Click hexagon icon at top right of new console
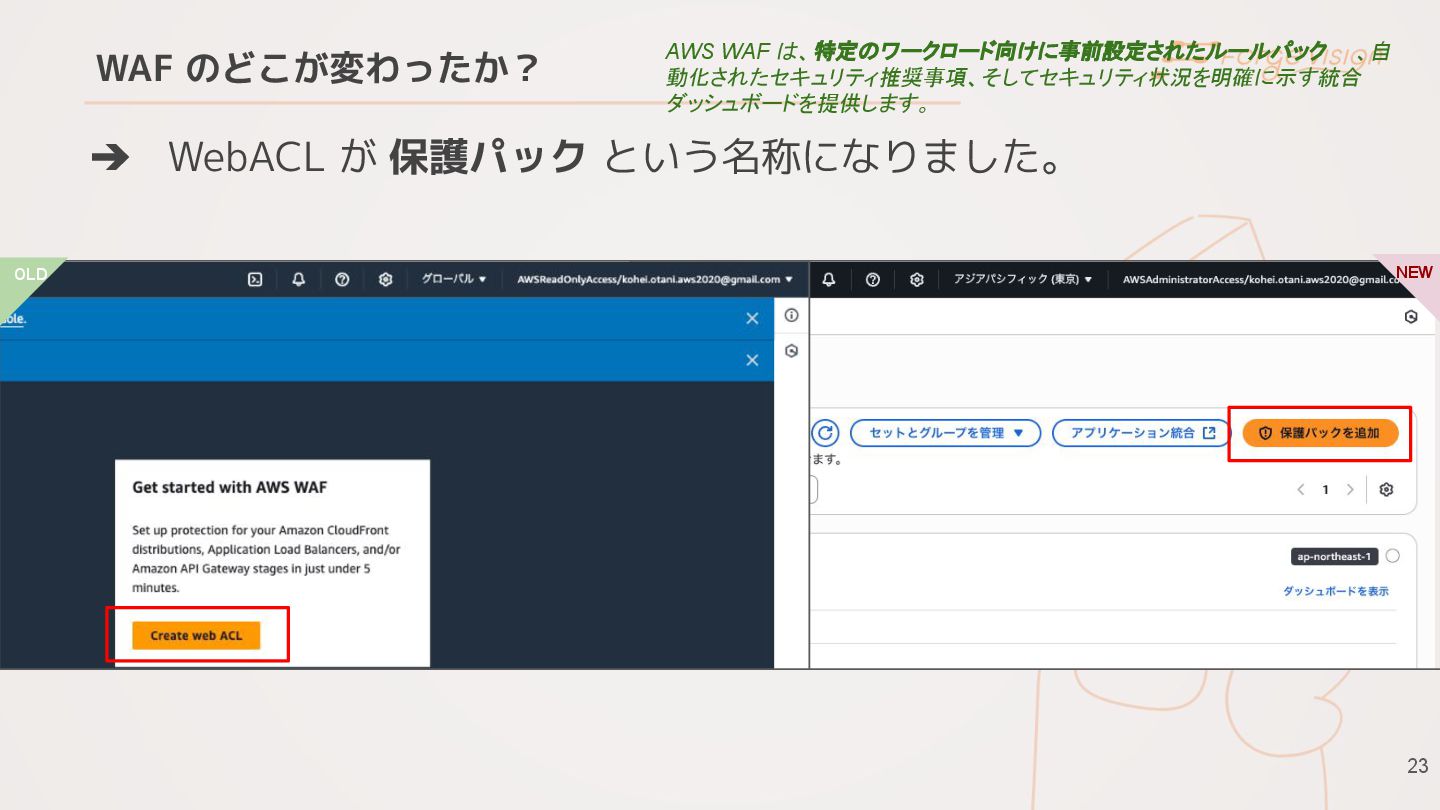The image size is (1440, 810). (1411, 317)
